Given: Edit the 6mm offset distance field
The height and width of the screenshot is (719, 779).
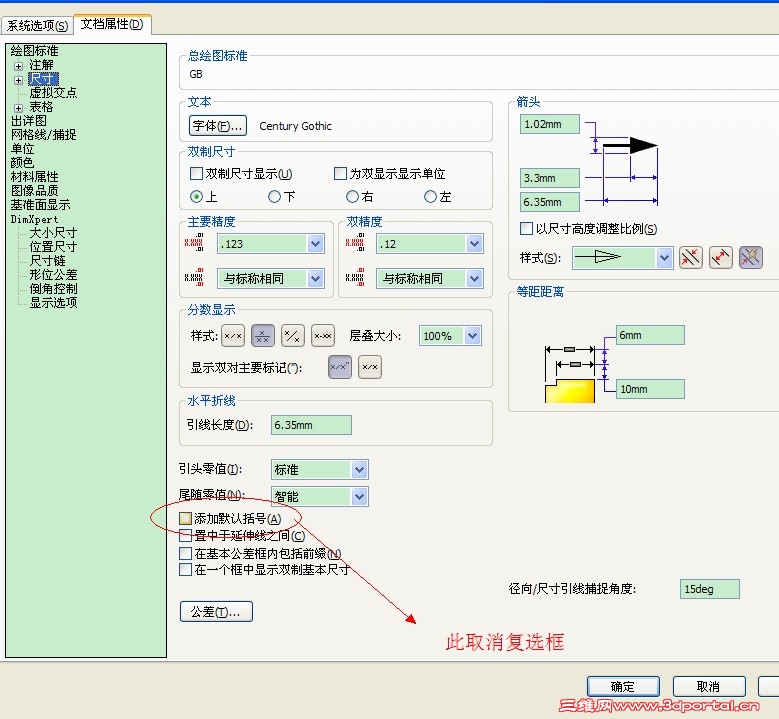Looking at the screenshot, I should pyautogui.click(x=650, y=335).
